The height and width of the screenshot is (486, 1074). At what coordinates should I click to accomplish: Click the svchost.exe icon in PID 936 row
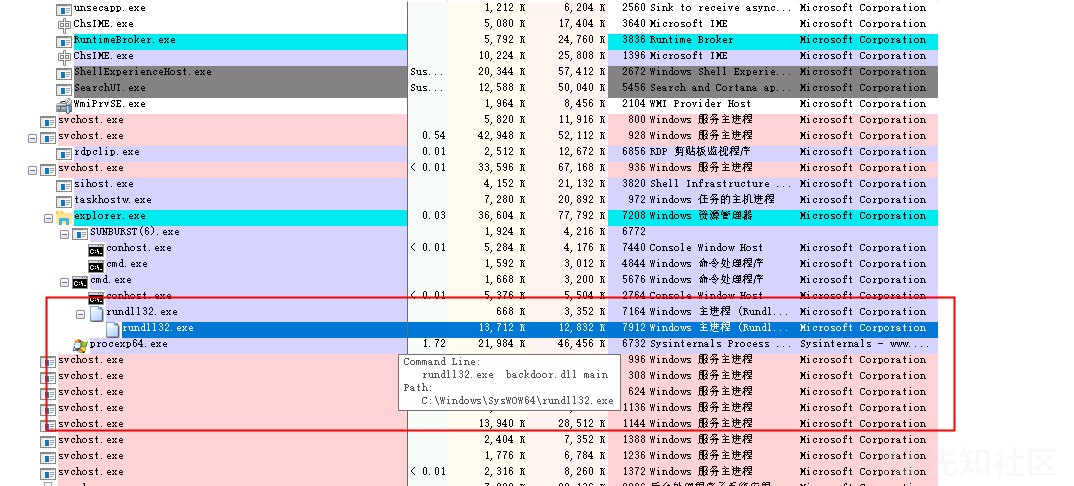[48, 169]
